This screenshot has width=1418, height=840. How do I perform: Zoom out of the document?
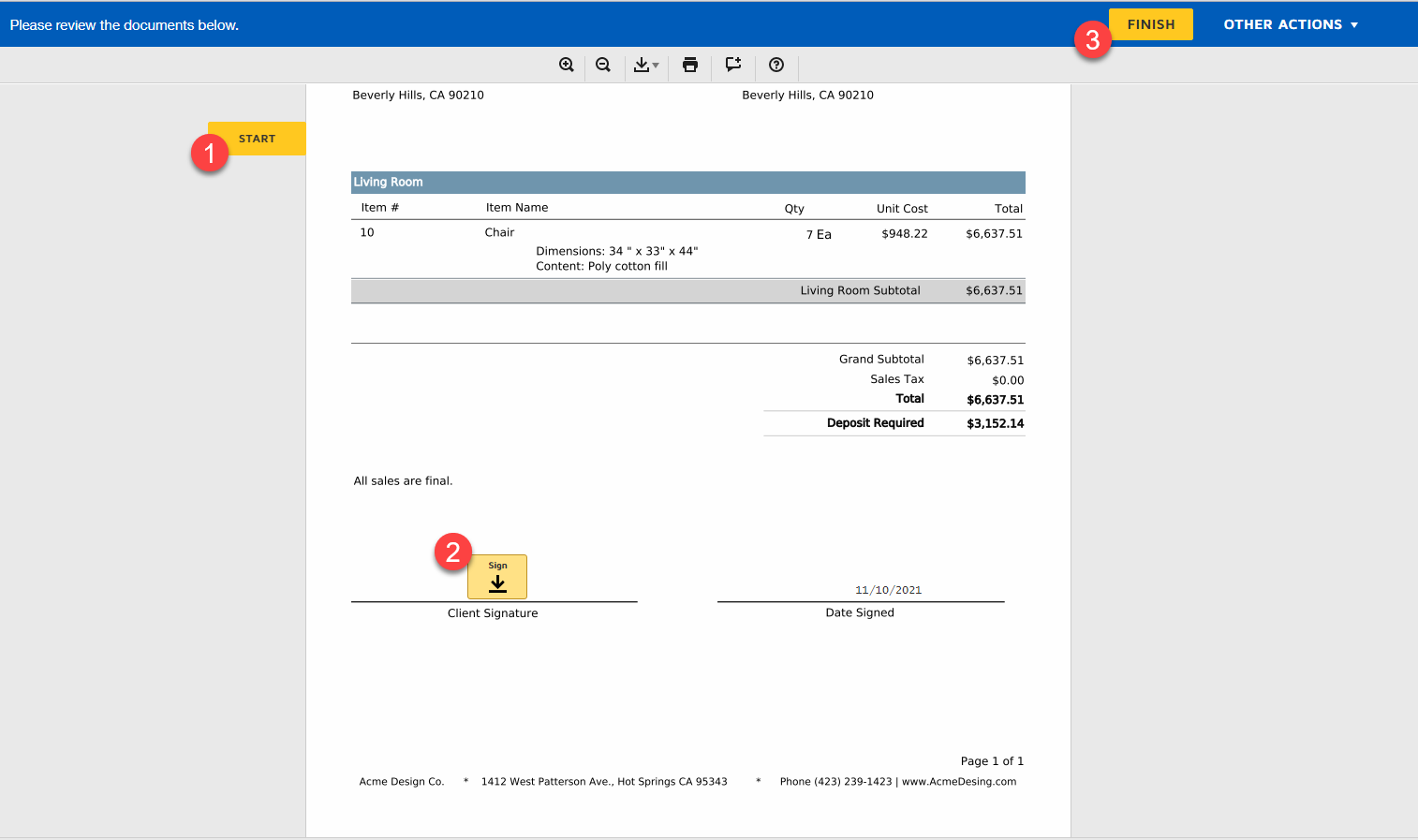coord(603,65)
